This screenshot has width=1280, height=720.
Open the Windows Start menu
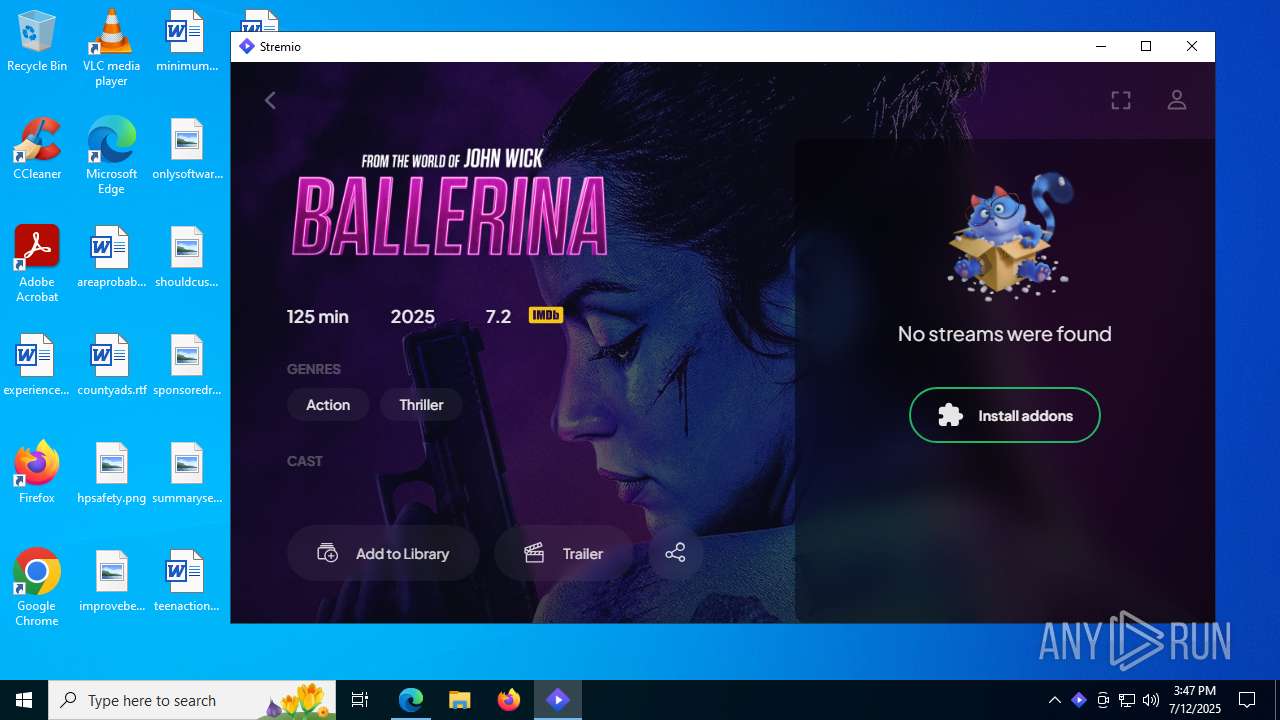(x=24, y=700)
